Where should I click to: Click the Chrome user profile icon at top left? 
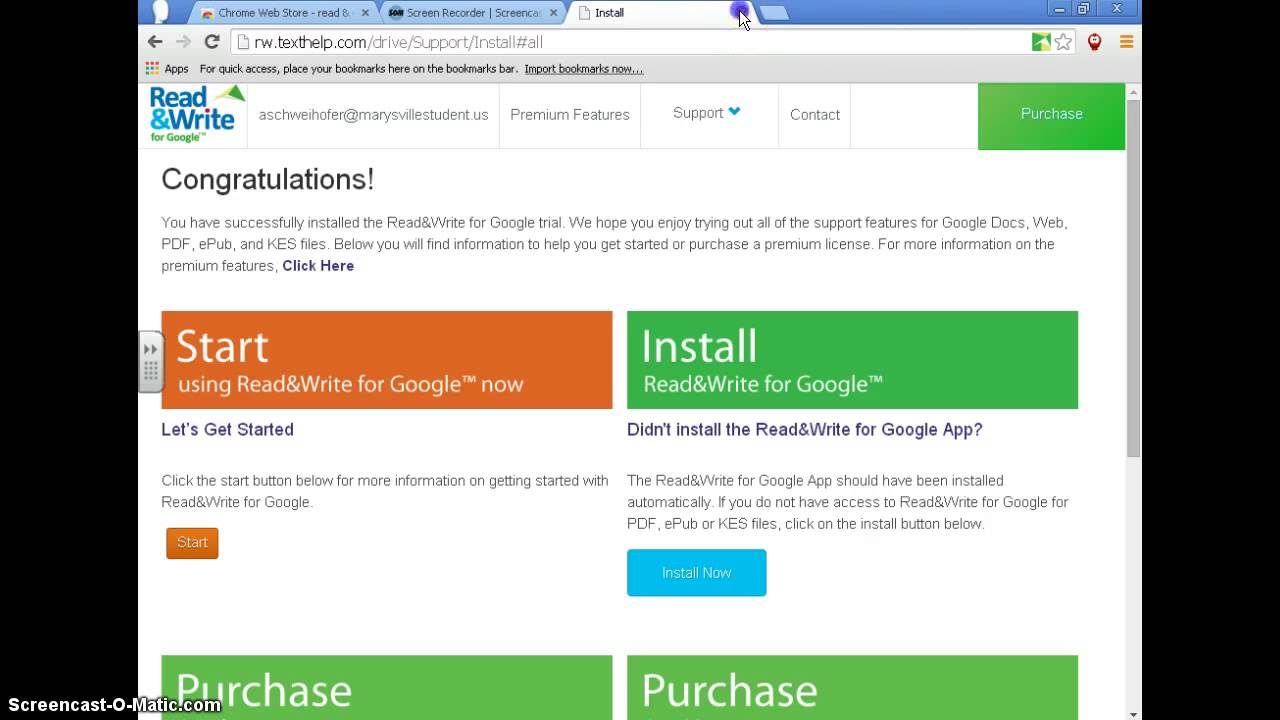[x=160, y=12]
